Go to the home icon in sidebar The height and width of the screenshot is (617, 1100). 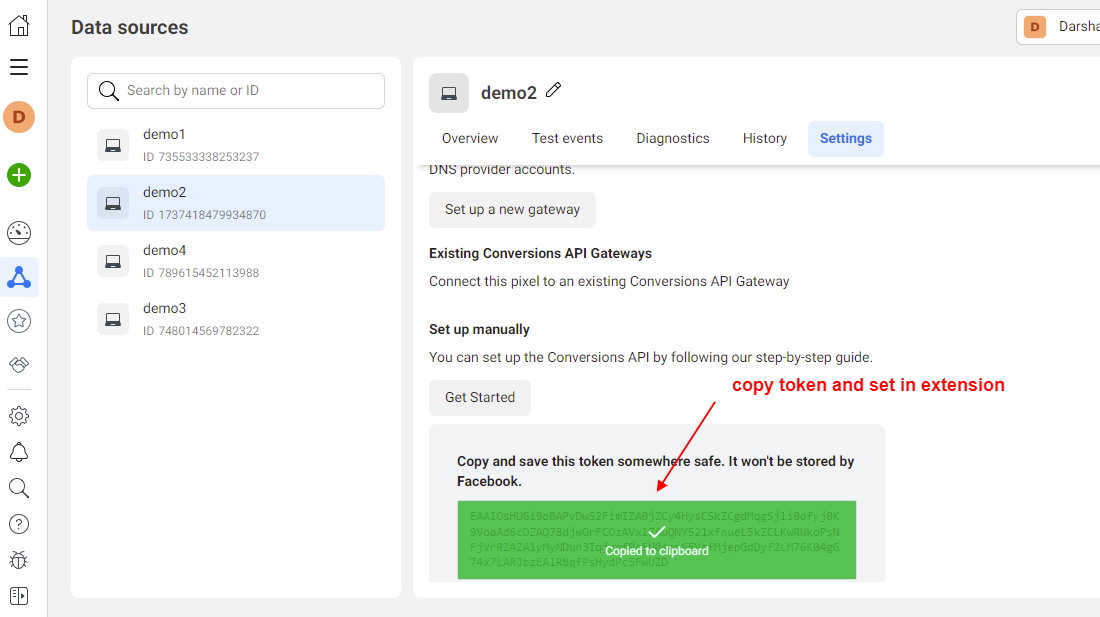click(x=19, y=26)
